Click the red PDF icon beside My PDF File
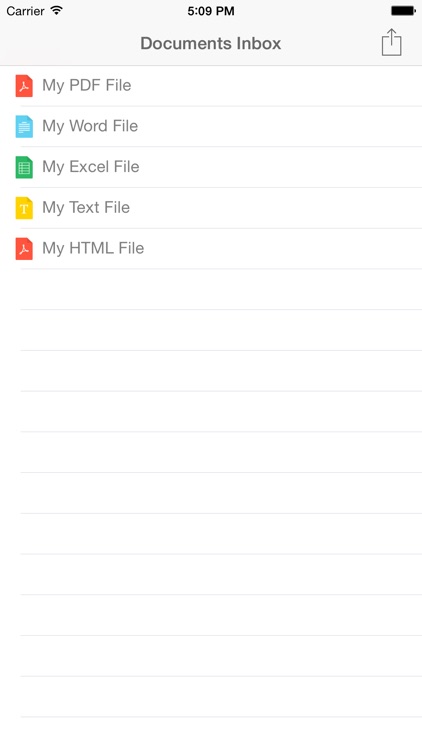 (x=24, y=86)
